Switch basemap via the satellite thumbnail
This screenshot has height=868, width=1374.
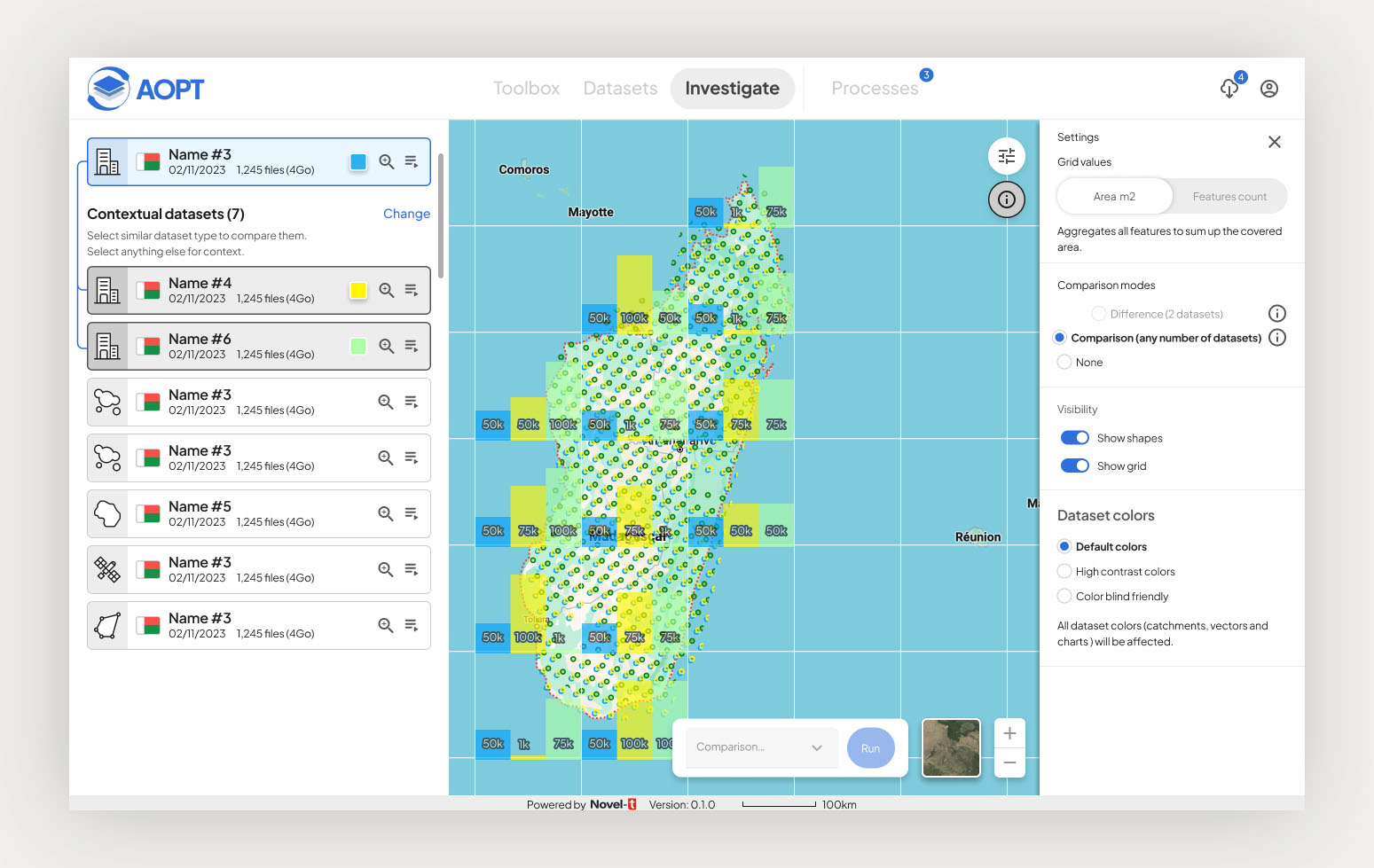[951, 747]
